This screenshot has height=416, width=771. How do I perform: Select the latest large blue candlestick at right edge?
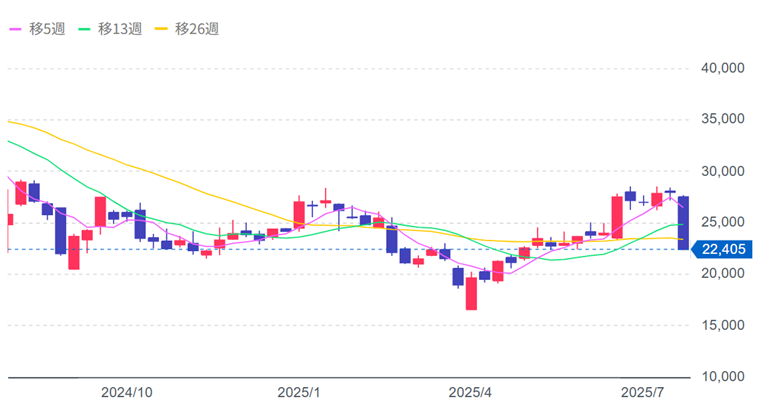pos(683,223)
